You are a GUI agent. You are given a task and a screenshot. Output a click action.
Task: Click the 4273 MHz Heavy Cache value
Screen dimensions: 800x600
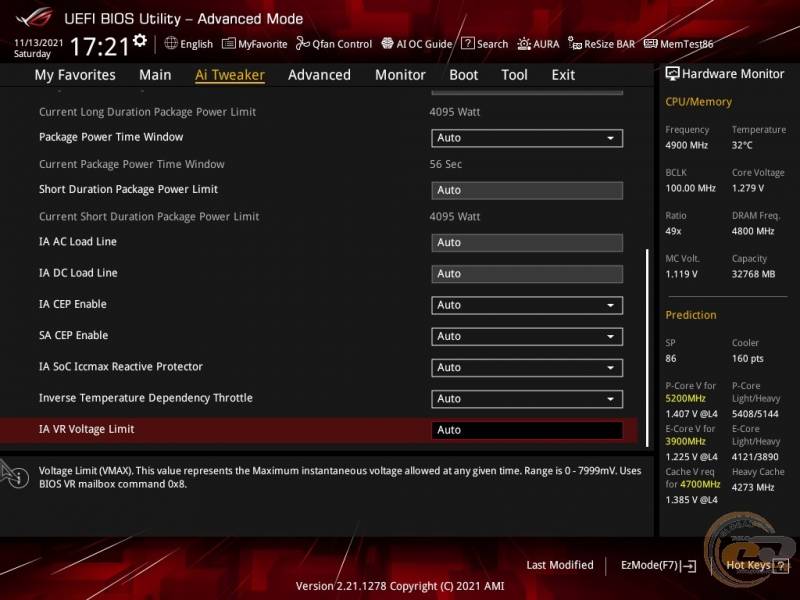click(753, 488)
